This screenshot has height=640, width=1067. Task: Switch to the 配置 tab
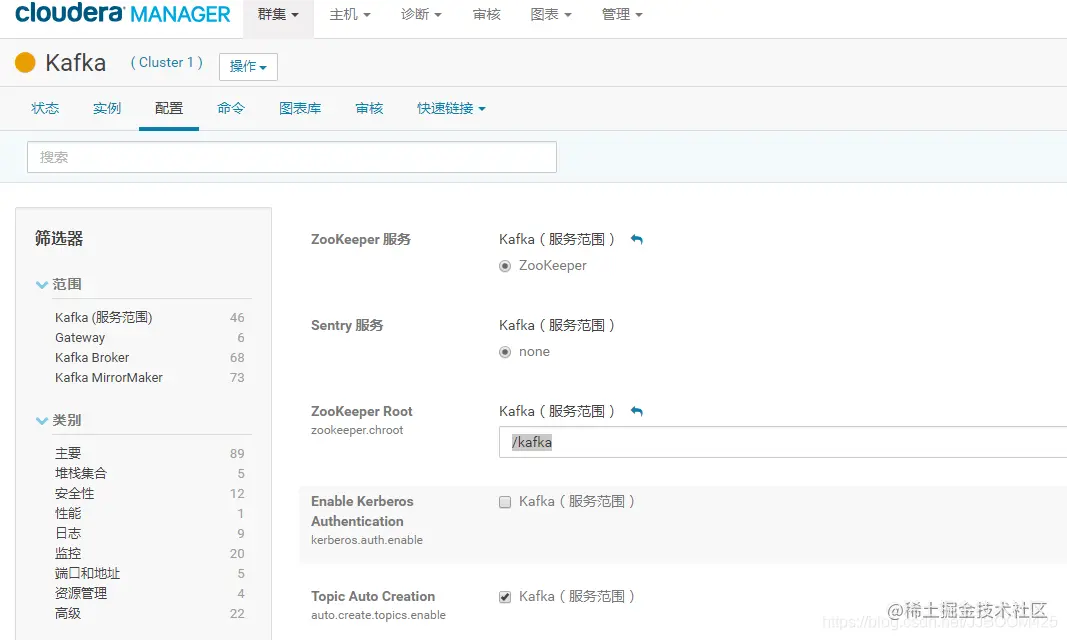[169, 108]
